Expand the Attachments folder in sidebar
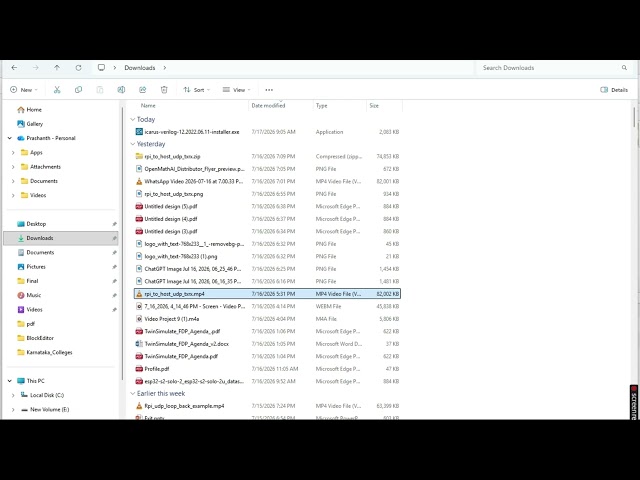Viewport: 640px width, 480px height. click(13, 167)
